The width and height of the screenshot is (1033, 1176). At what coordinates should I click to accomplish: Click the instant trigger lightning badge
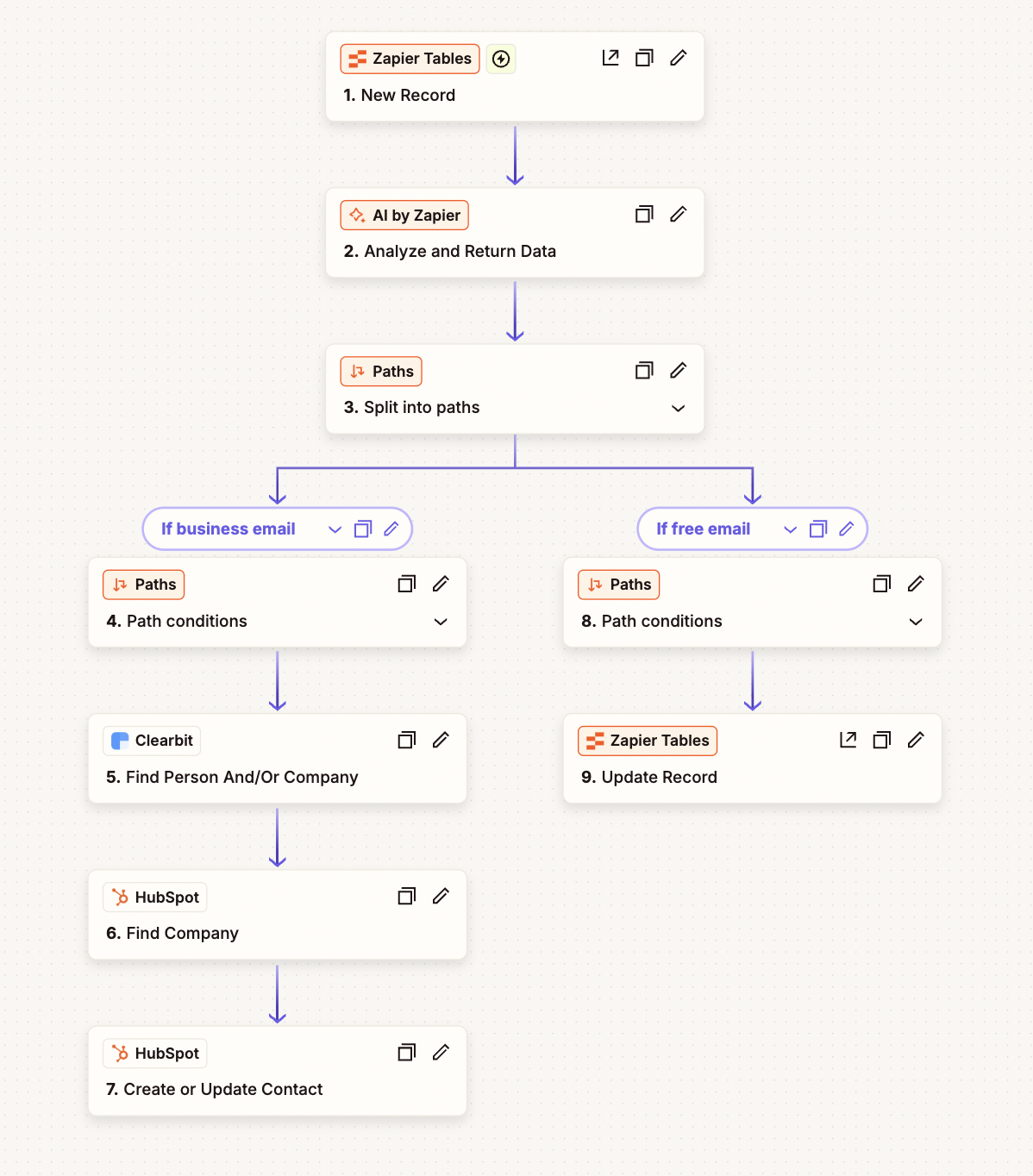pyautogui.click(x=501, y=59)
